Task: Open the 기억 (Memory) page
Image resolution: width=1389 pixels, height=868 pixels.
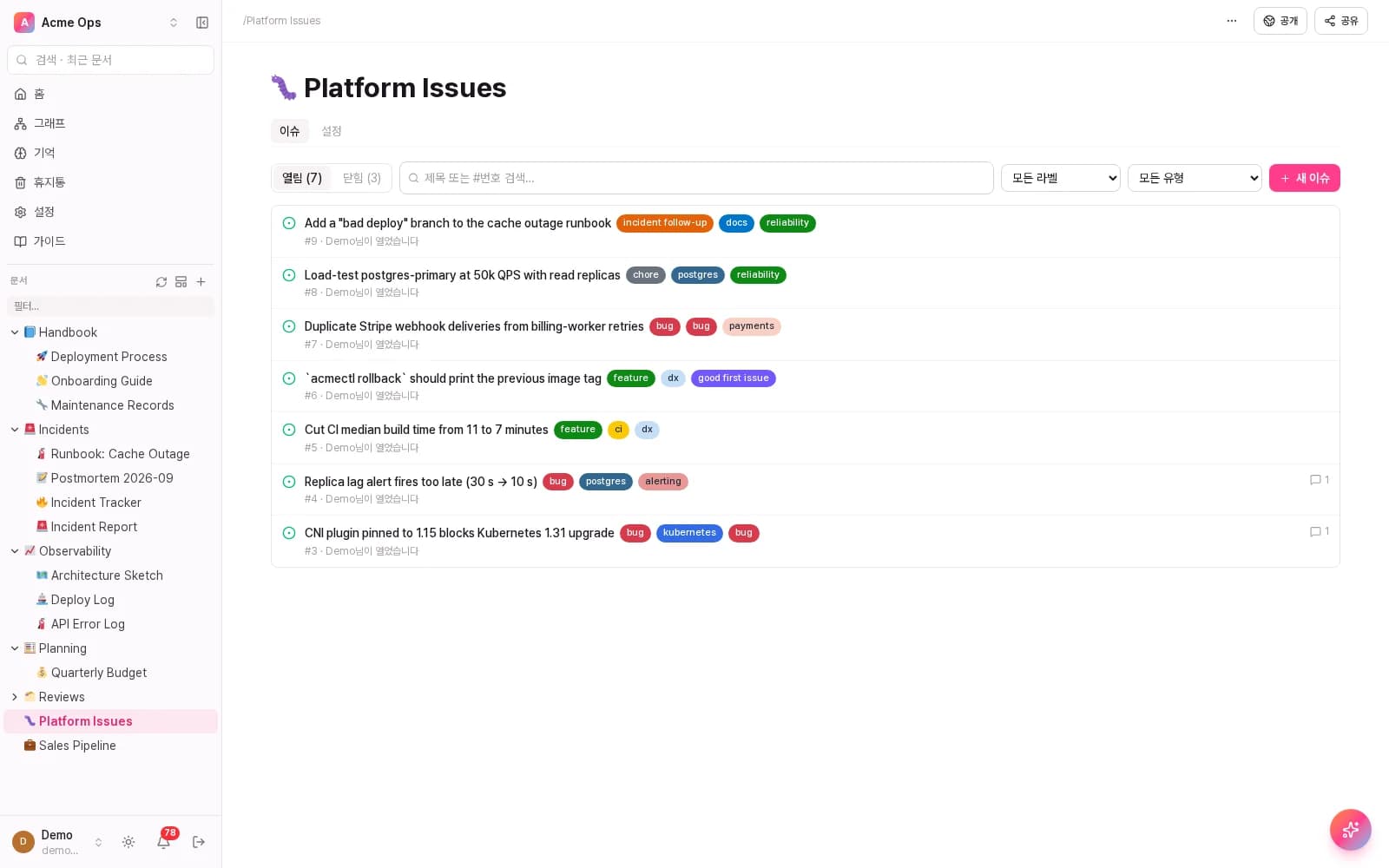Action: point(110,153)
